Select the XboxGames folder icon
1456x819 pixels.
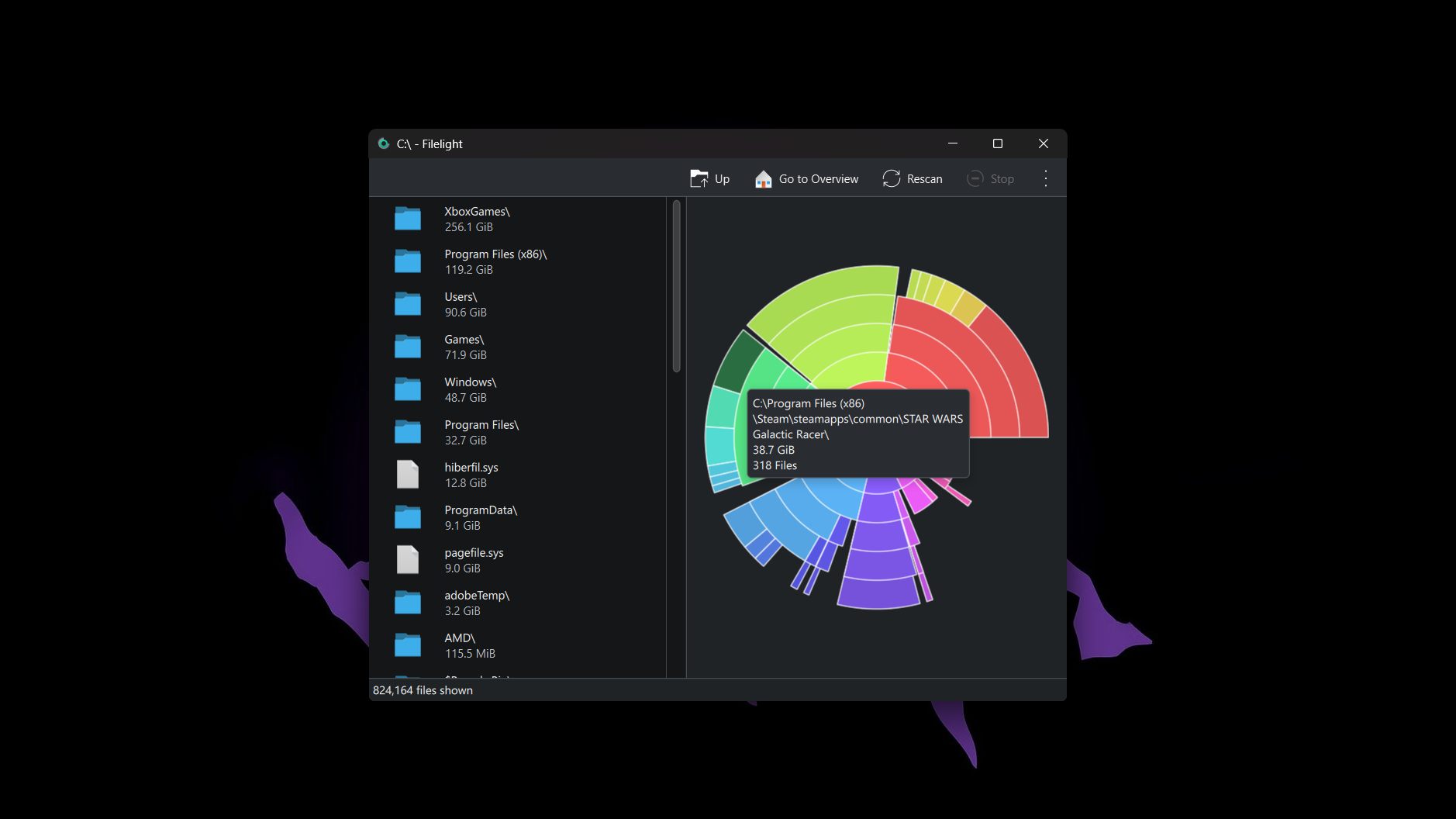point(408,219)
